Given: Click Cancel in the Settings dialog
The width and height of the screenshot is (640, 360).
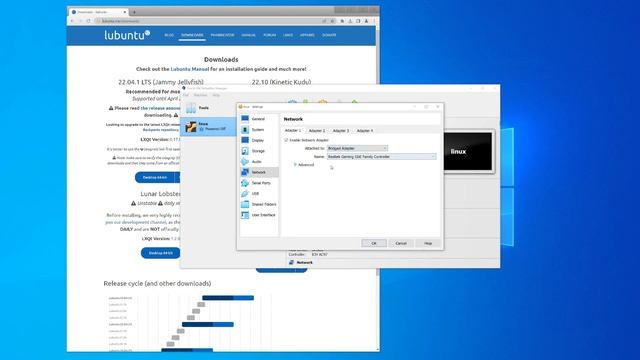Looking at the screenshot, I should (401, 243).
